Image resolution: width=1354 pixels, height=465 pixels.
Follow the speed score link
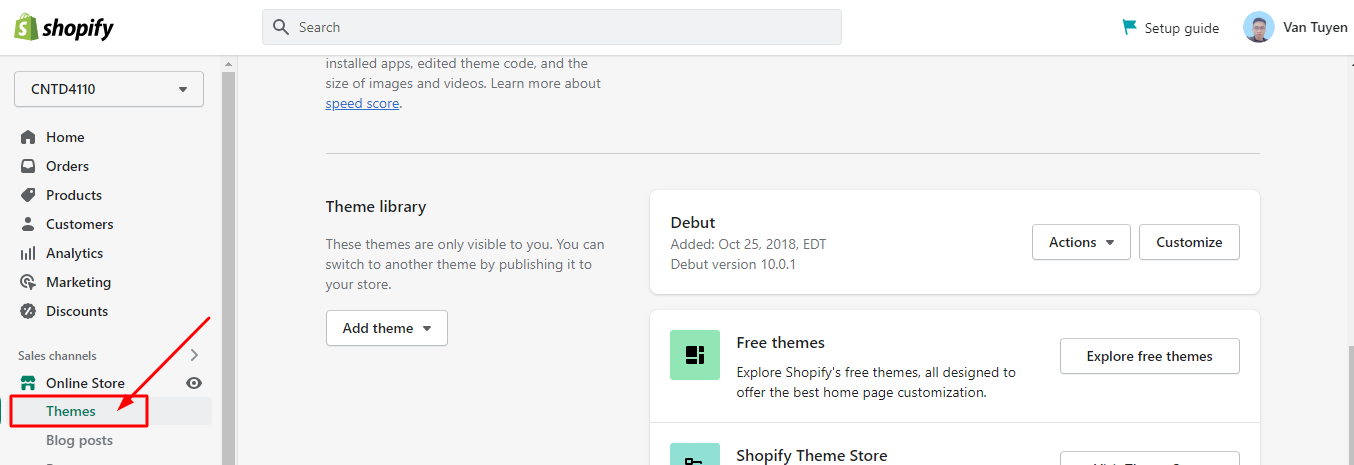click(362, 103)
